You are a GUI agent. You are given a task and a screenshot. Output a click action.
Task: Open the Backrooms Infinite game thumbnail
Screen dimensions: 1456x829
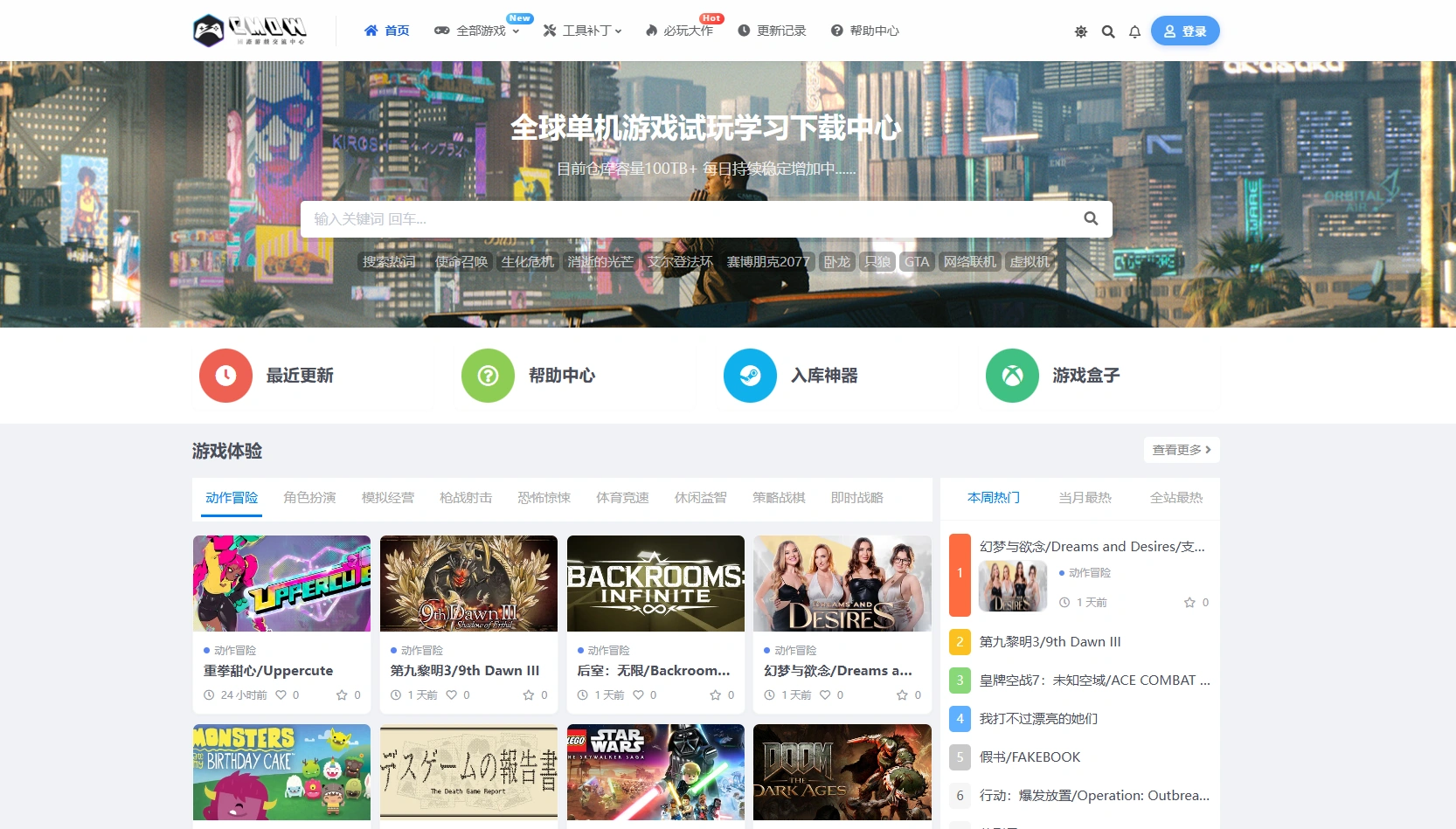(655, 584)
